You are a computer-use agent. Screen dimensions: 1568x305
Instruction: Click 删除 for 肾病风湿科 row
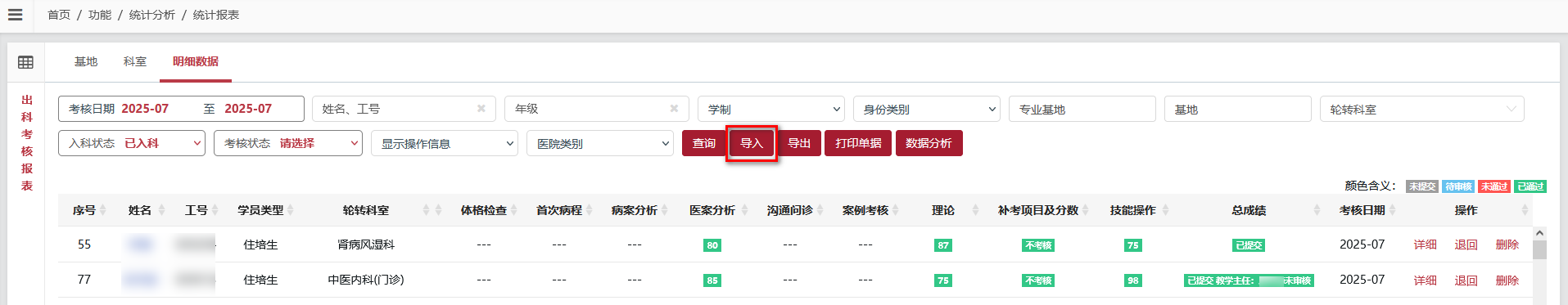click(x=1507, y=244)
